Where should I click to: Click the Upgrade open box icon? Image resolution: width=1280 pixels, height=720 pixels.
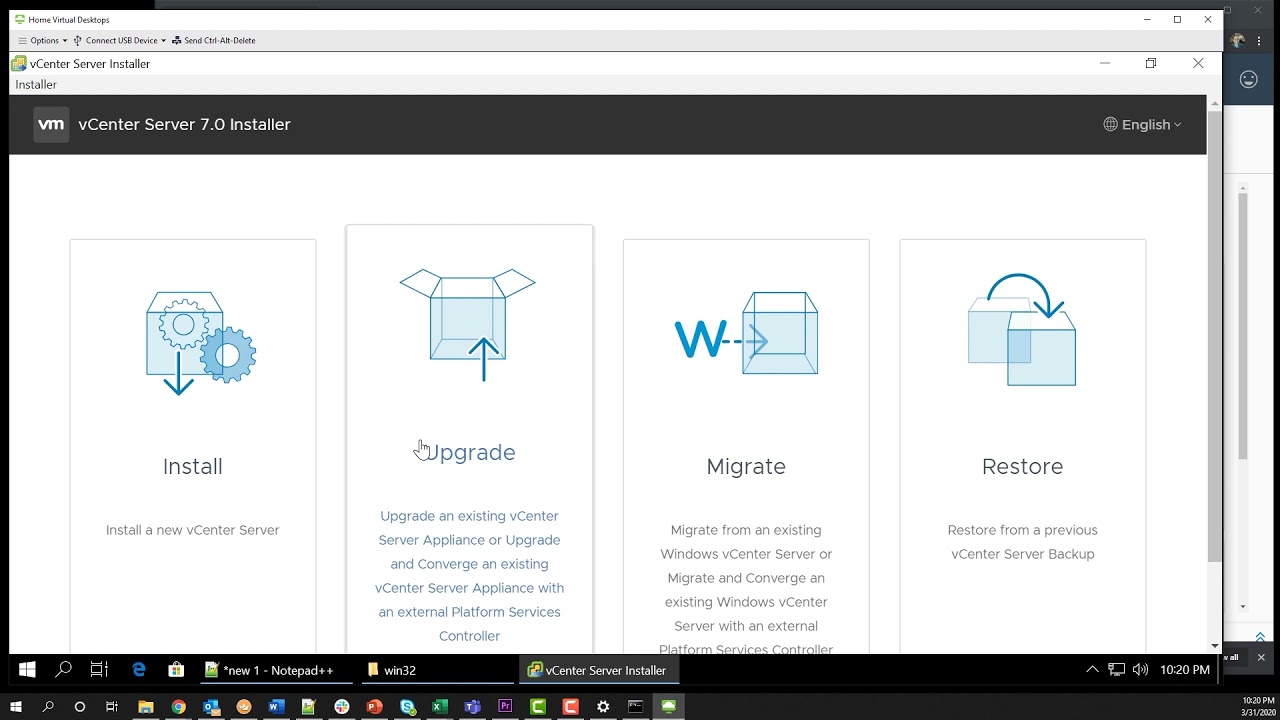(x=468, y=325)
